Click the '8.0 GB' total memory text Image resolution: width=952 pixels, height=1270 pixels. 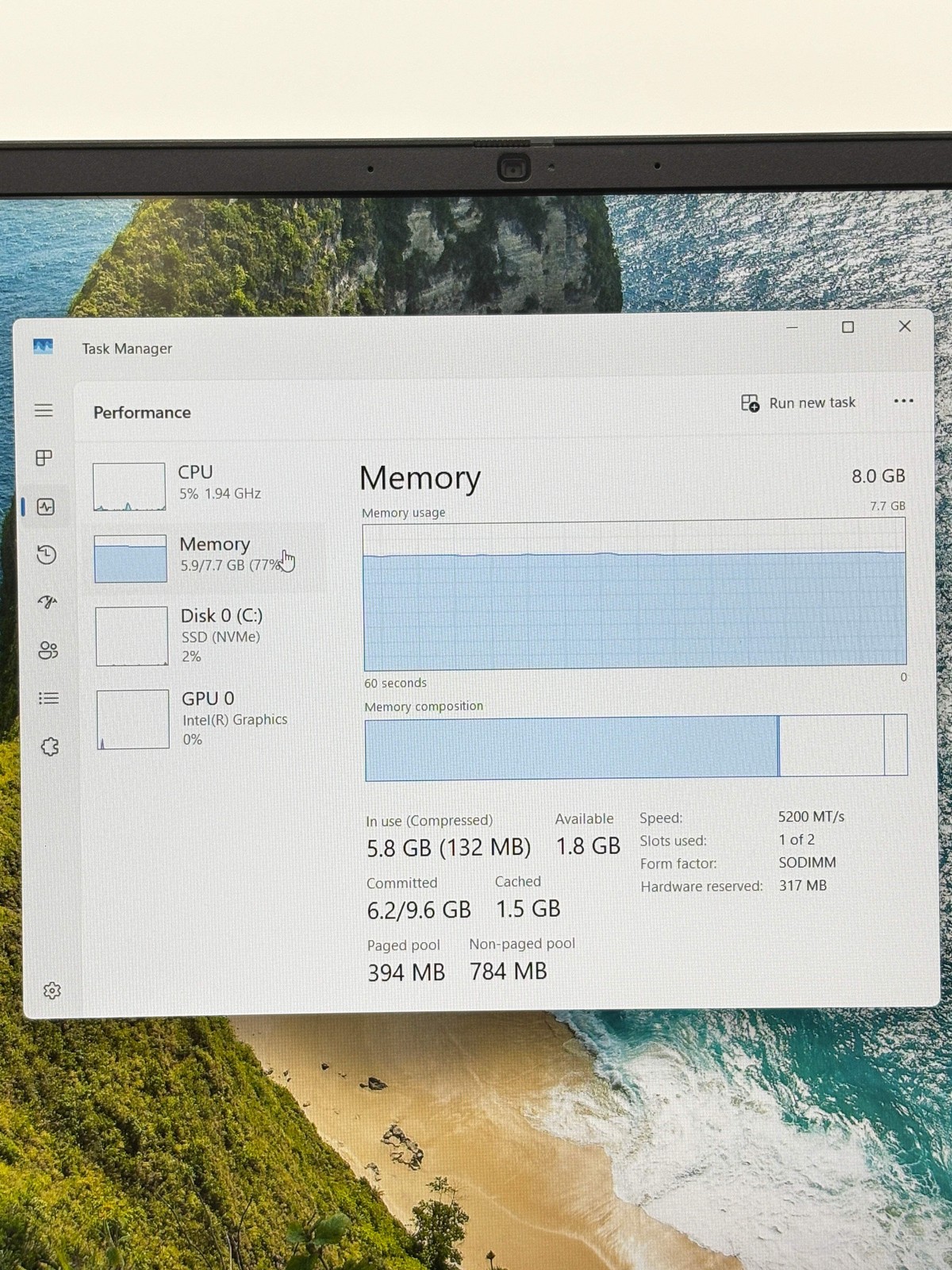(x=878, y=476)
